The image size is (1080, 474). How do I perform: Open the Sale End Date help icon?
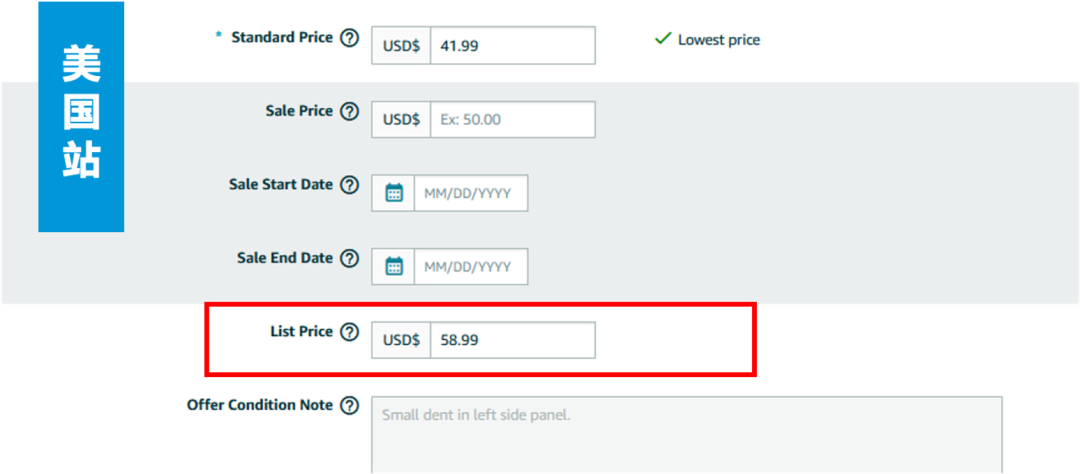point(350,258)
